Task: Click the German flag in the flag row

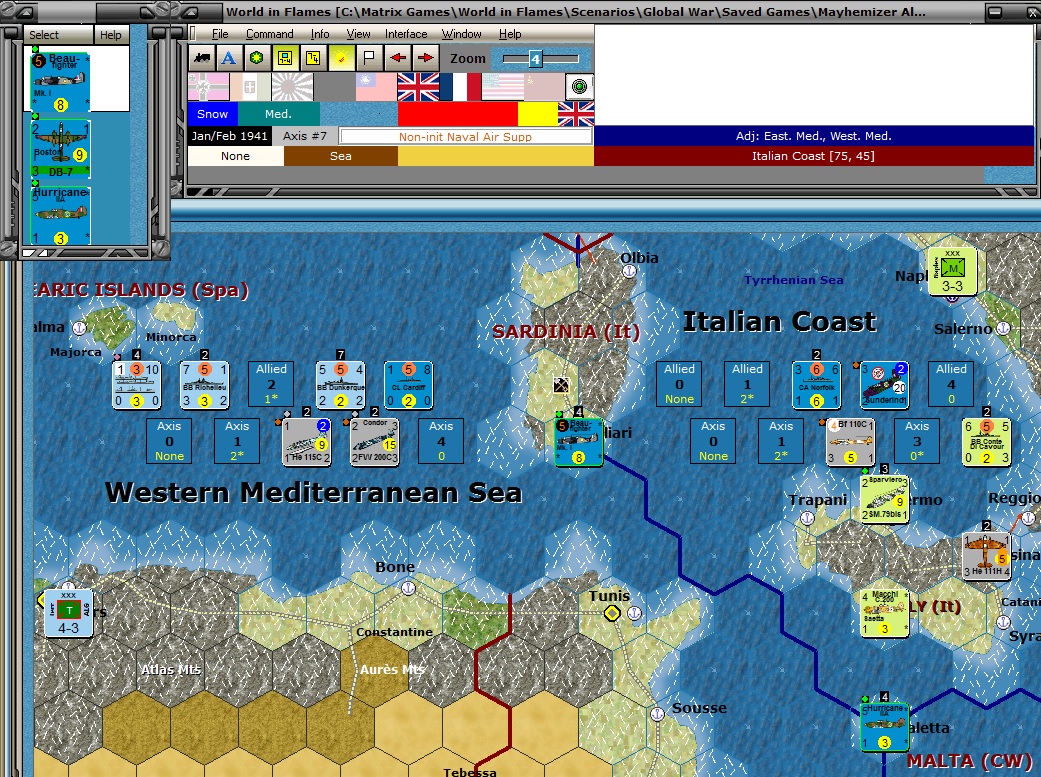Action: [x=208, y=87]
